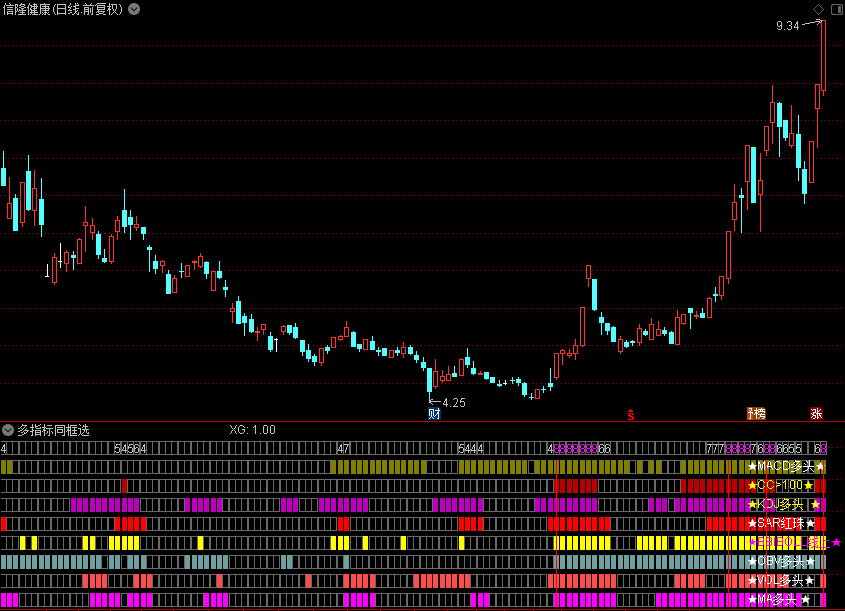845x611 pixels.
Task: Click the ★MA多头★ row label
Action: [779, 600]
